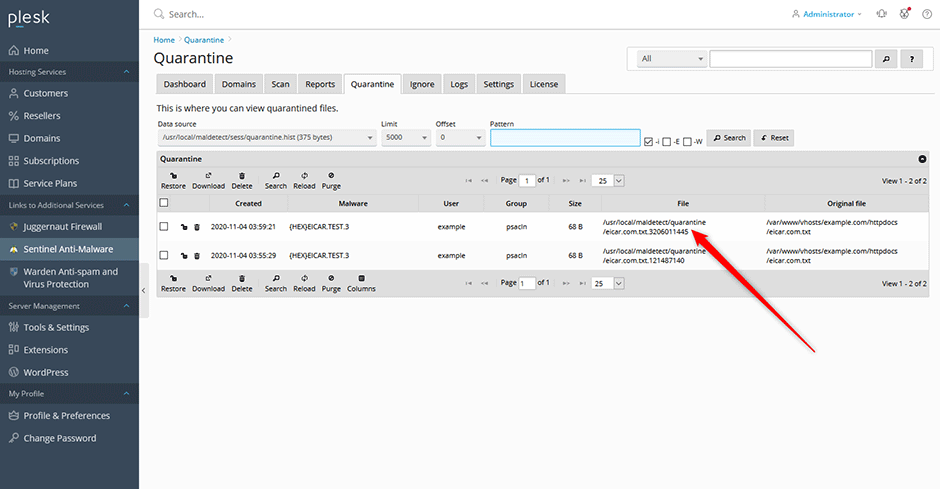The image size is (940, 489).
Task: Switch to the Ignore tab
Action: click(422, 84)
